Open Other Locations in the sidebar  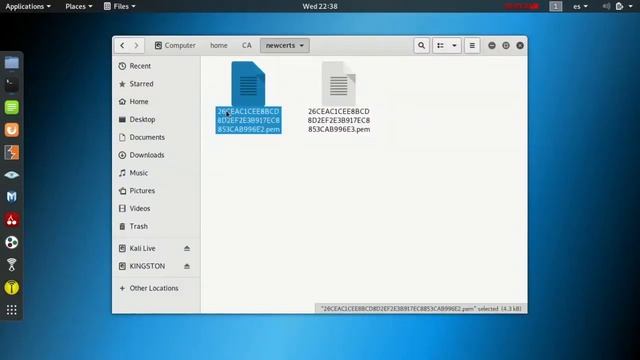point(156,288)
